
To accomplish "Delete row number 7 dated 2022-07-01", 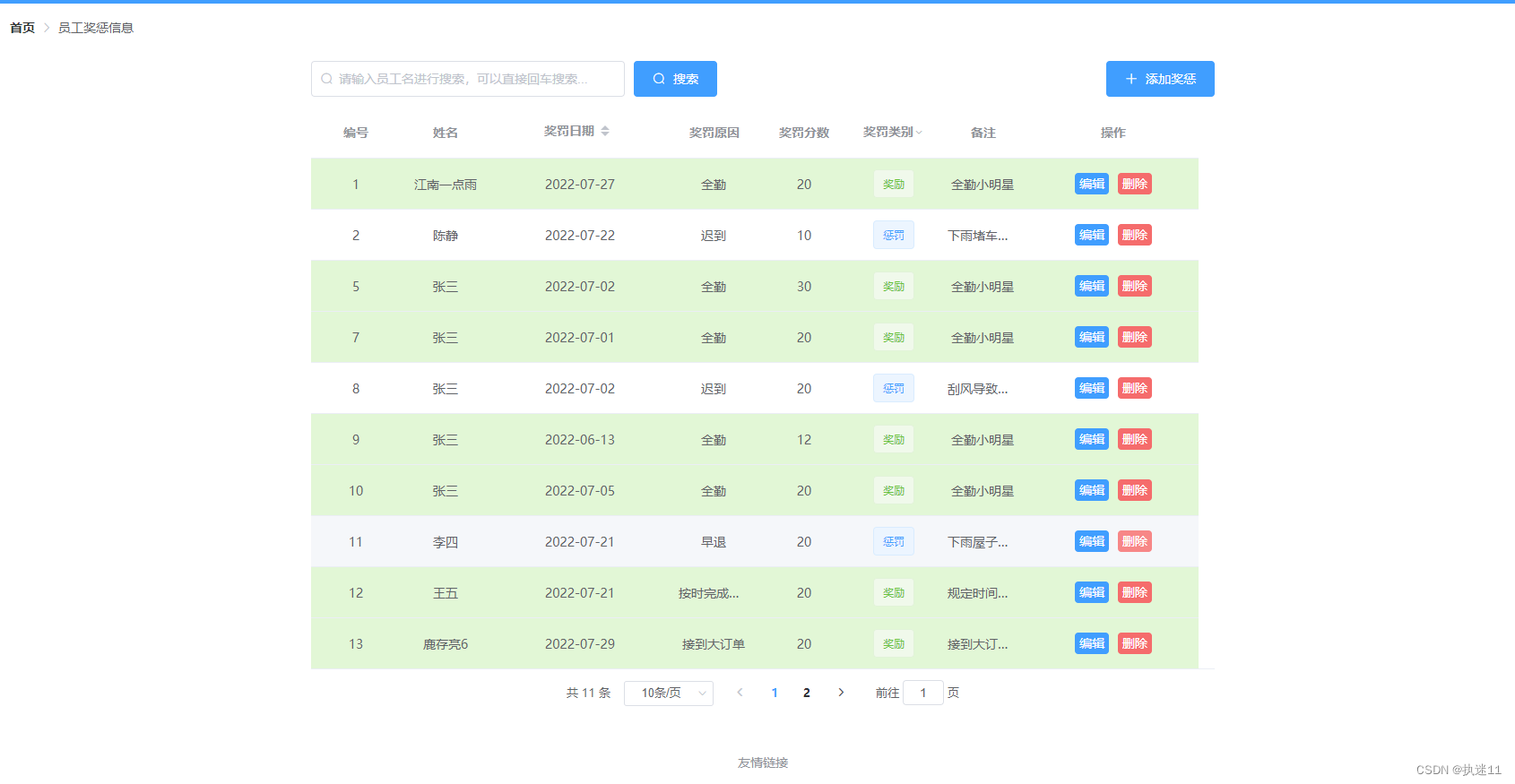I will pyautogui.click(x=1135, y=337).
